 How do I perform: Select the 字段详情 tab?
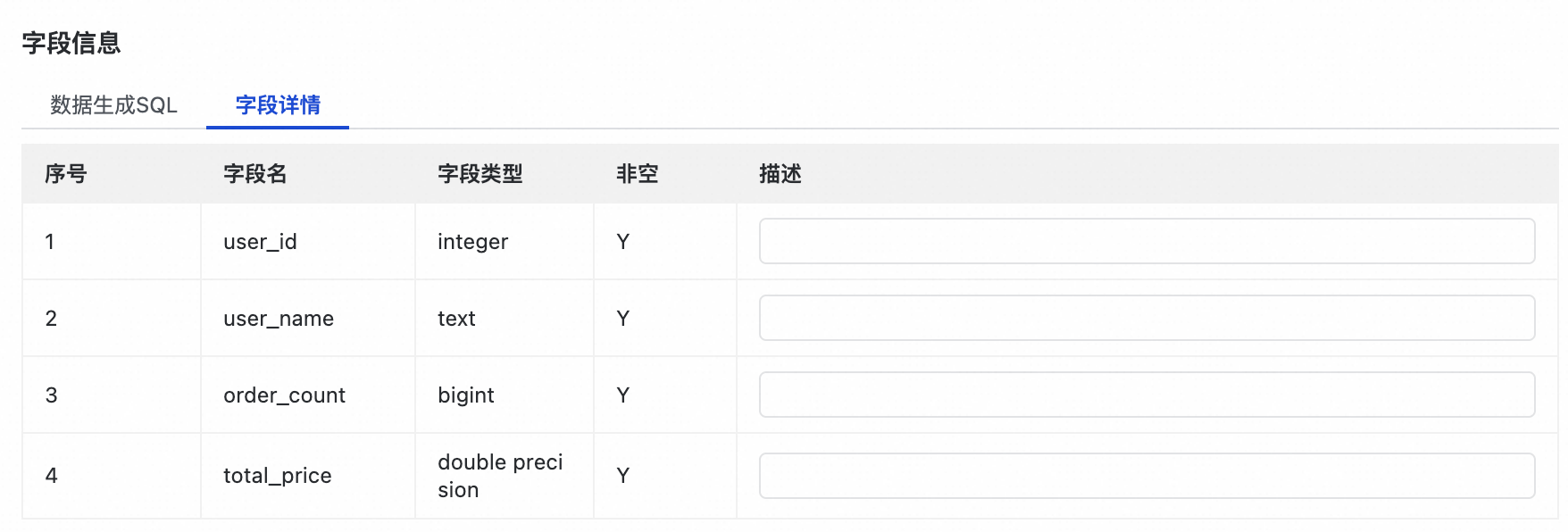pos(278,105)
